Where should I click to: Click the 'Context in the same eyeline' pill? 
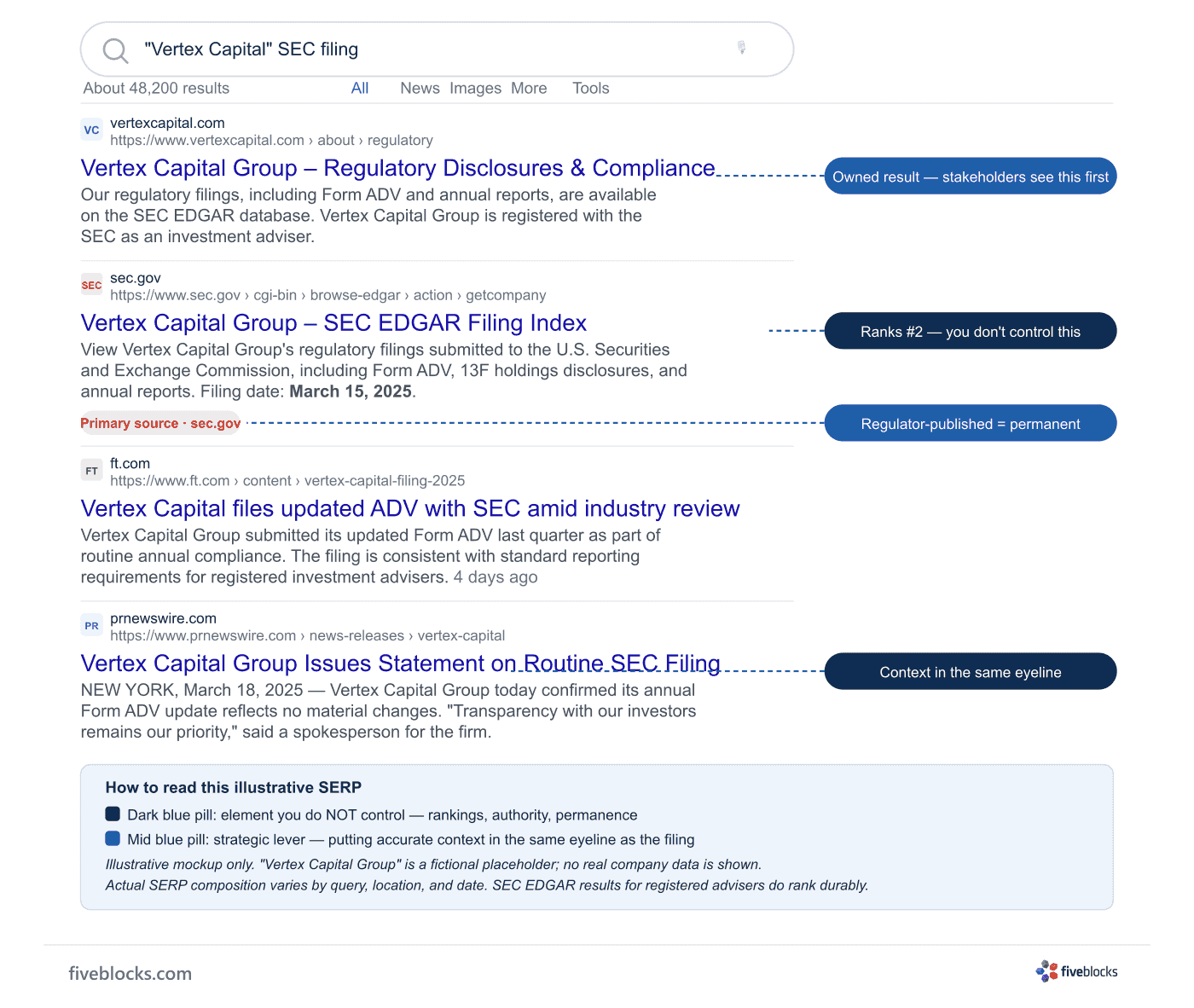[971, 672]
